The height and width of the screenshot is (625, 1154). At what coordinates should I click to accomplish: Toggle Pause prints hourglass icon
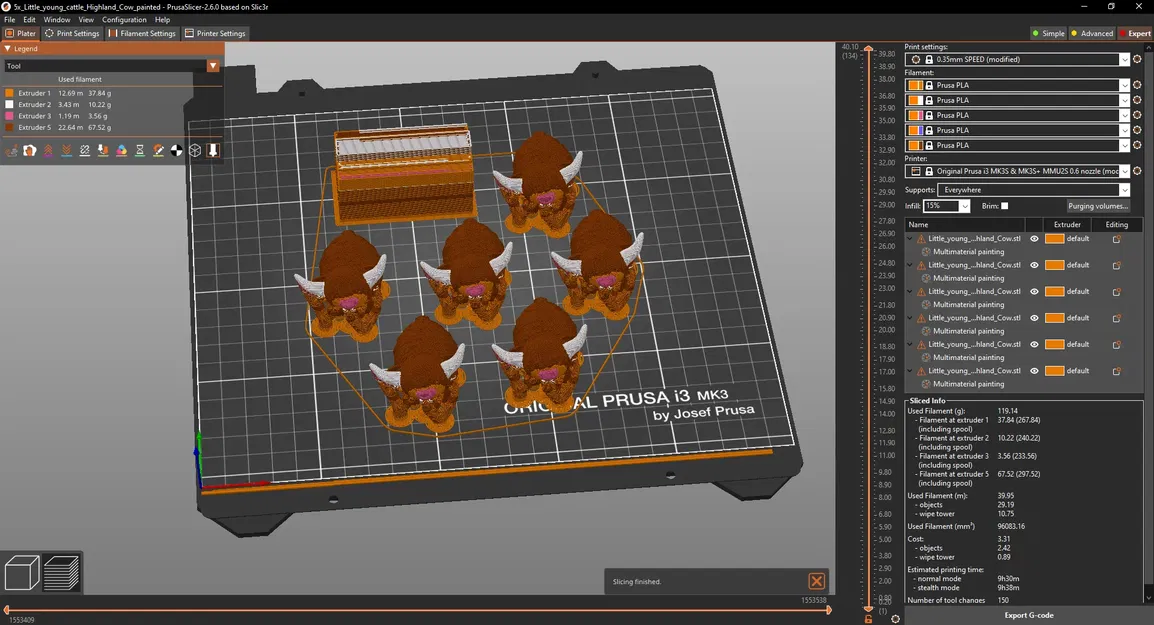(x=140, y=150)
